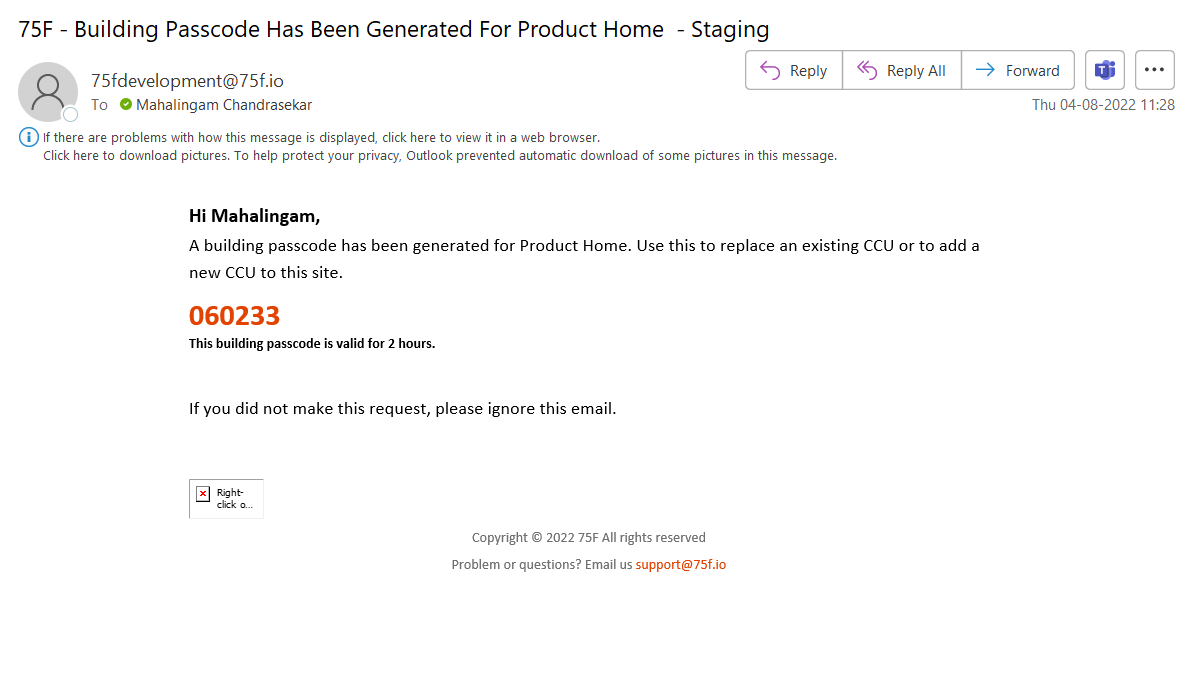1202x678 pixels.
Task: Open the support@75f.io email link
Action: click(x=681, y=564)
